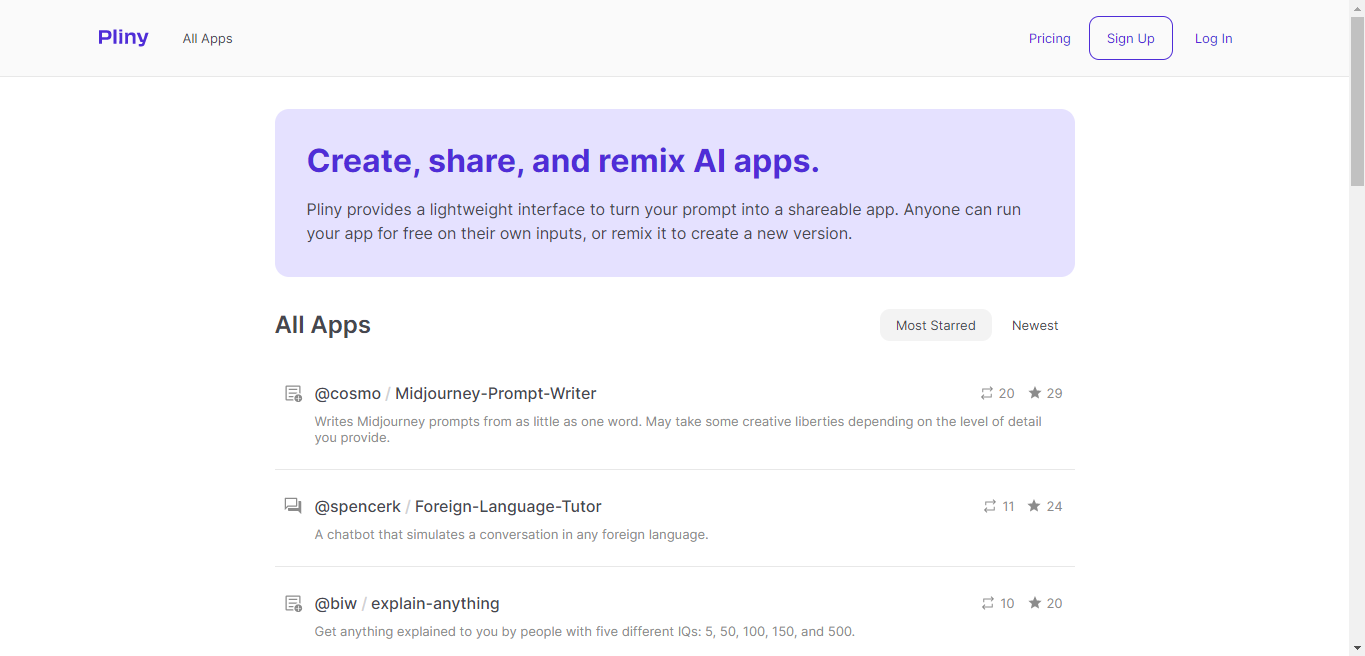Click the 'A chatbot that simulates a conversation' description
The image size is (1365, 656).
click(511, 535)
